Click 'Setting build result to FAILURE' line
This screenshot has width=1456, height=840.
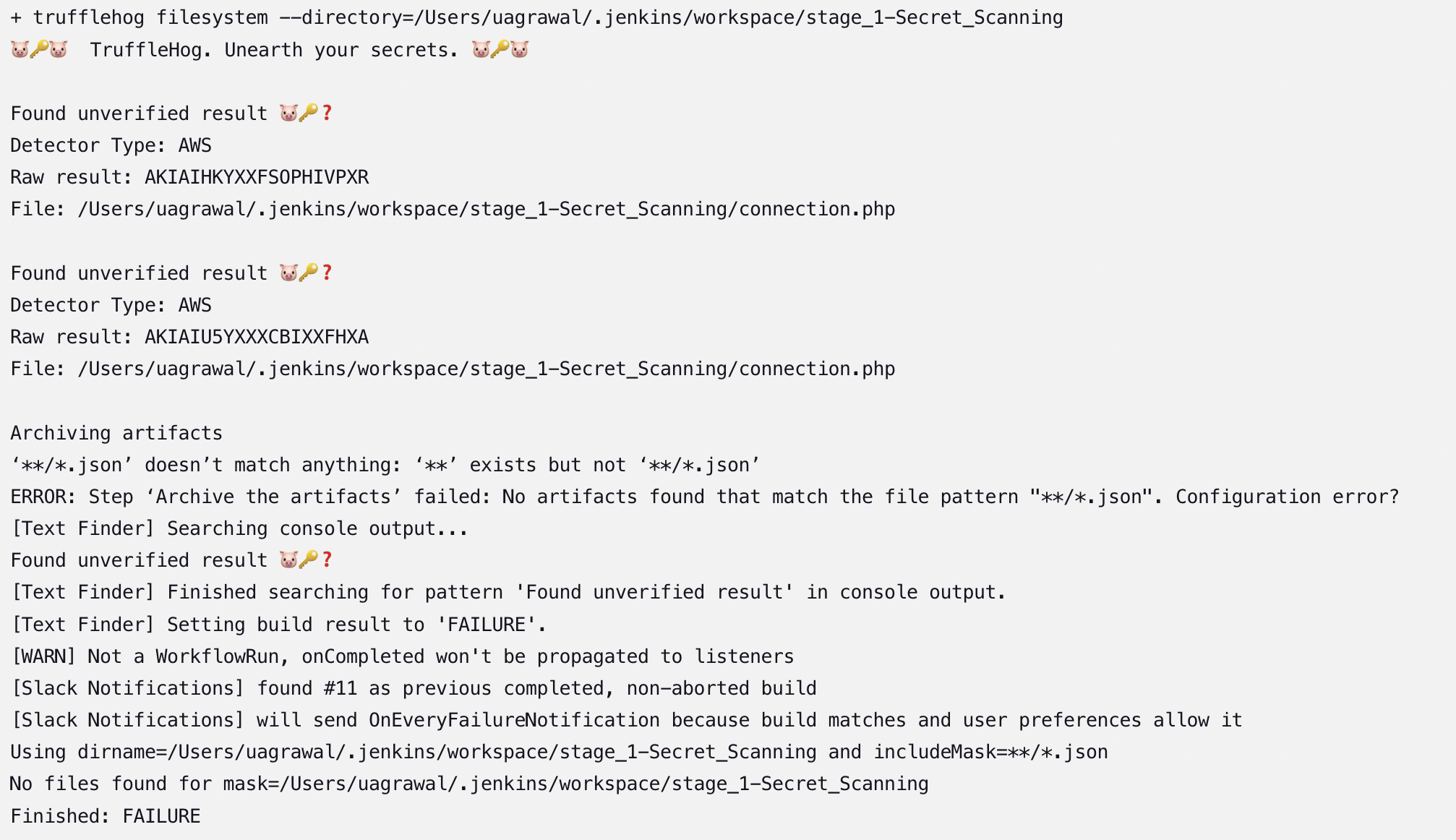pos(278,625)
